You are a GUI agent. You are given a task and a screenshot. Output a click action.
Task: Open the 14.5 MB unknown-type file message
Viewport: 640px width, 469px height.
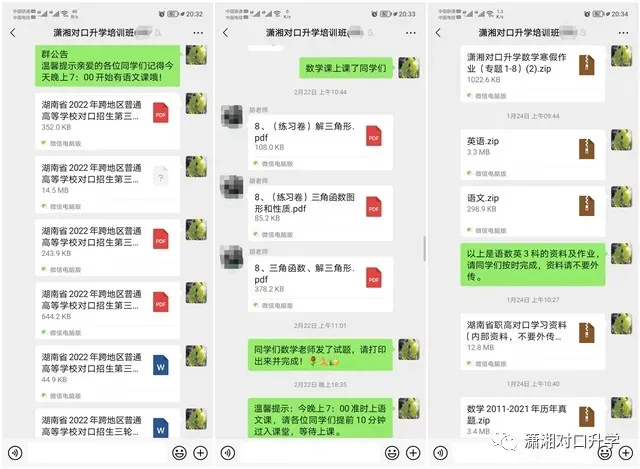pyautogui.click(x=107, y=184)
